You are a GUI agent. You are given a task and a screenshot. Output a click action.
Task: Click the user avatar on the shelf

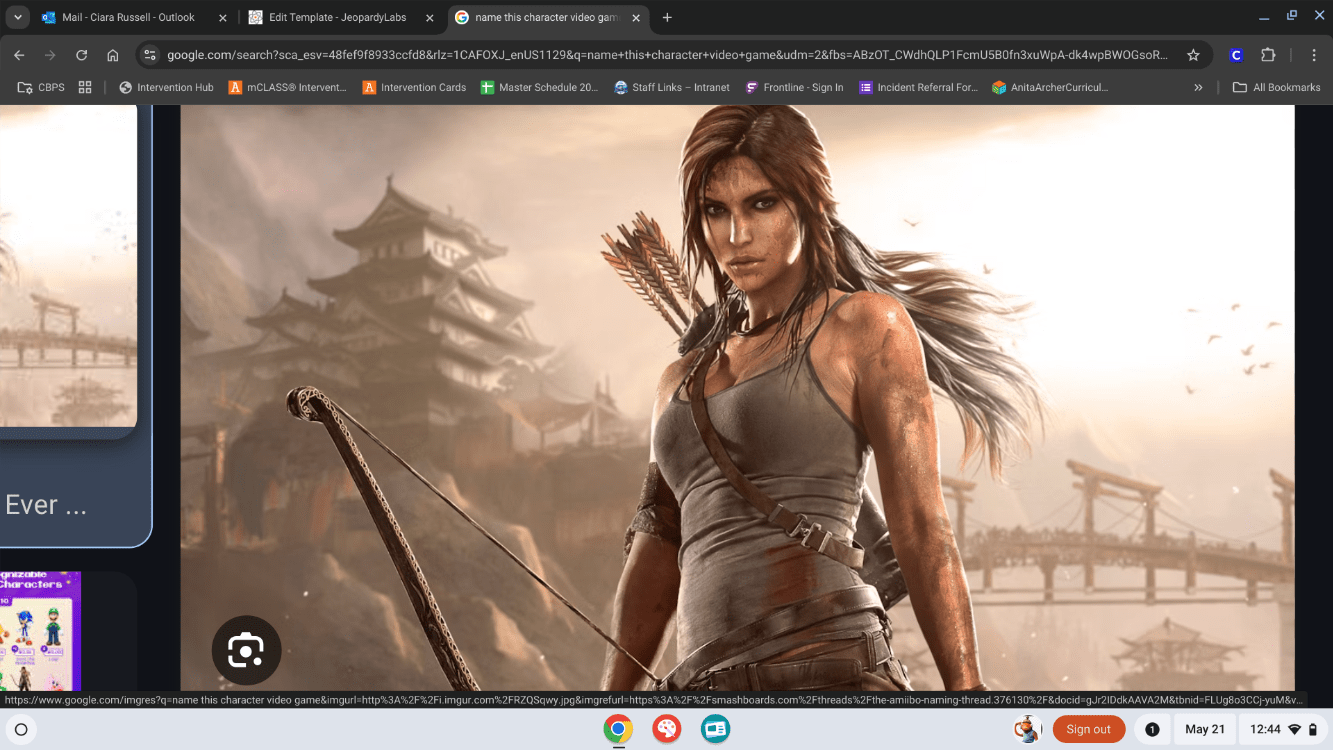[x=1027, y=729]
